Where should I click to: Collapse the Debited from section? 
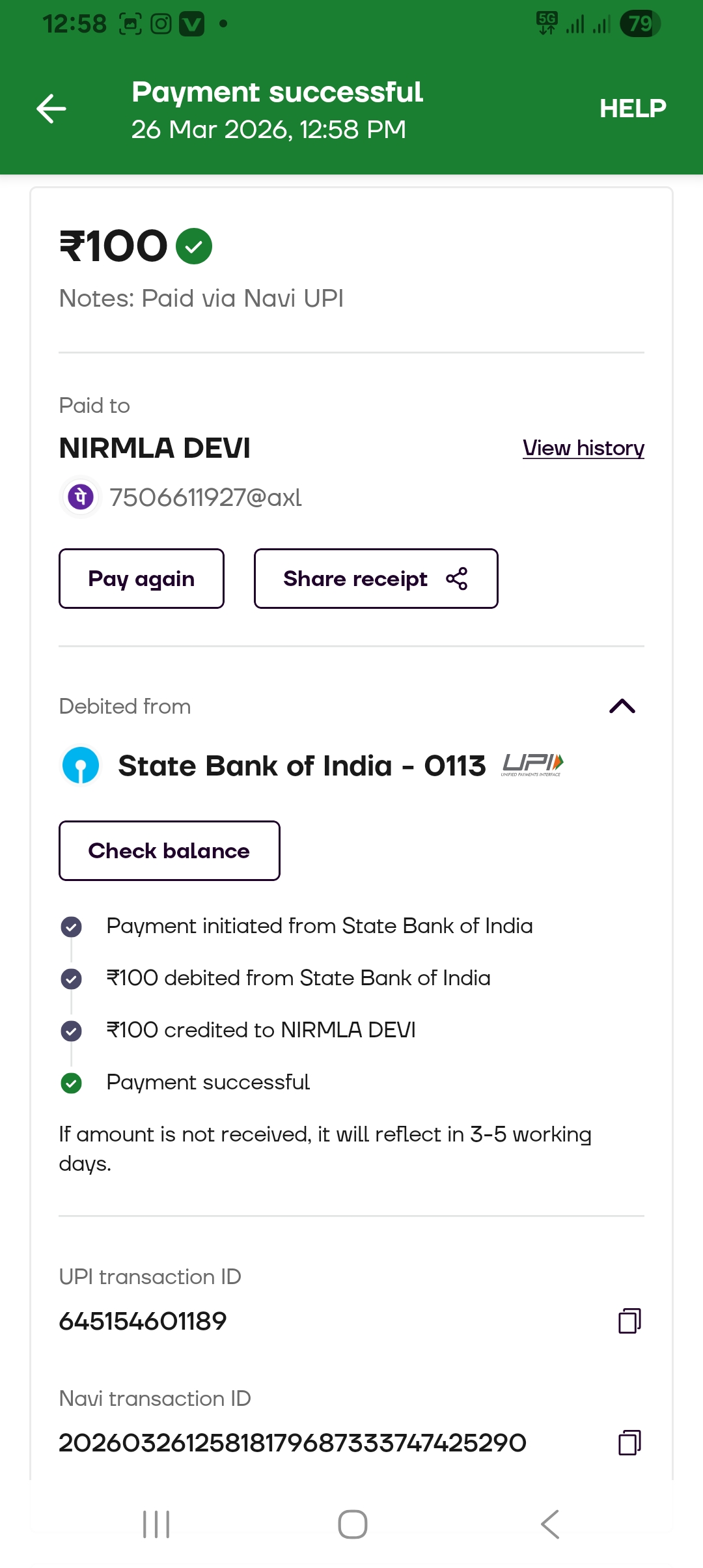622,707
